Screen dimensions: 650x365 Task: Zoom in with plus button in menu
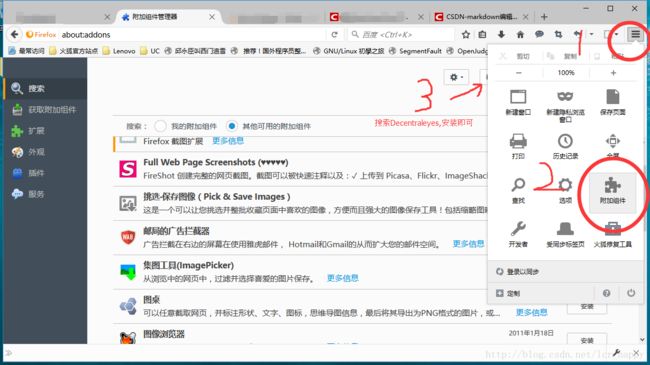613,73
